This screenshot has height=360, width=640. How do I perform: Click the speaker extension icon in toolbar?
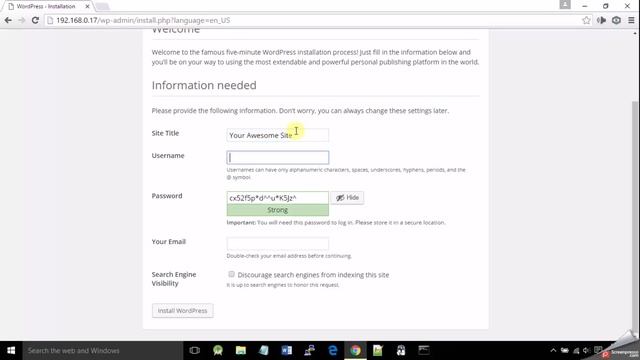coord(601,20)
